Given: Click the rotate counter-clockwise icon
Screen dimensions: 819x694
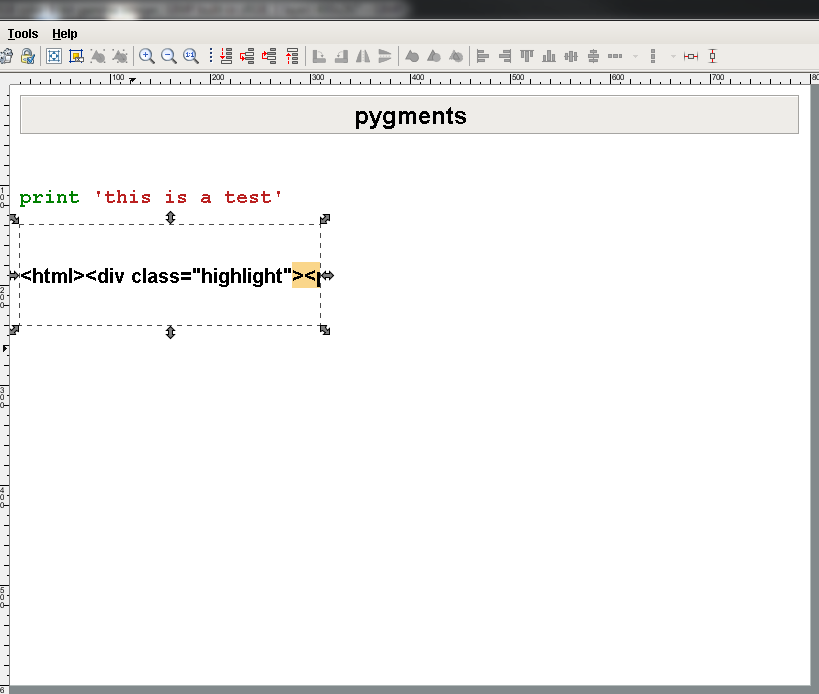Looking at the screenshot, I should [x=341, y=56].
